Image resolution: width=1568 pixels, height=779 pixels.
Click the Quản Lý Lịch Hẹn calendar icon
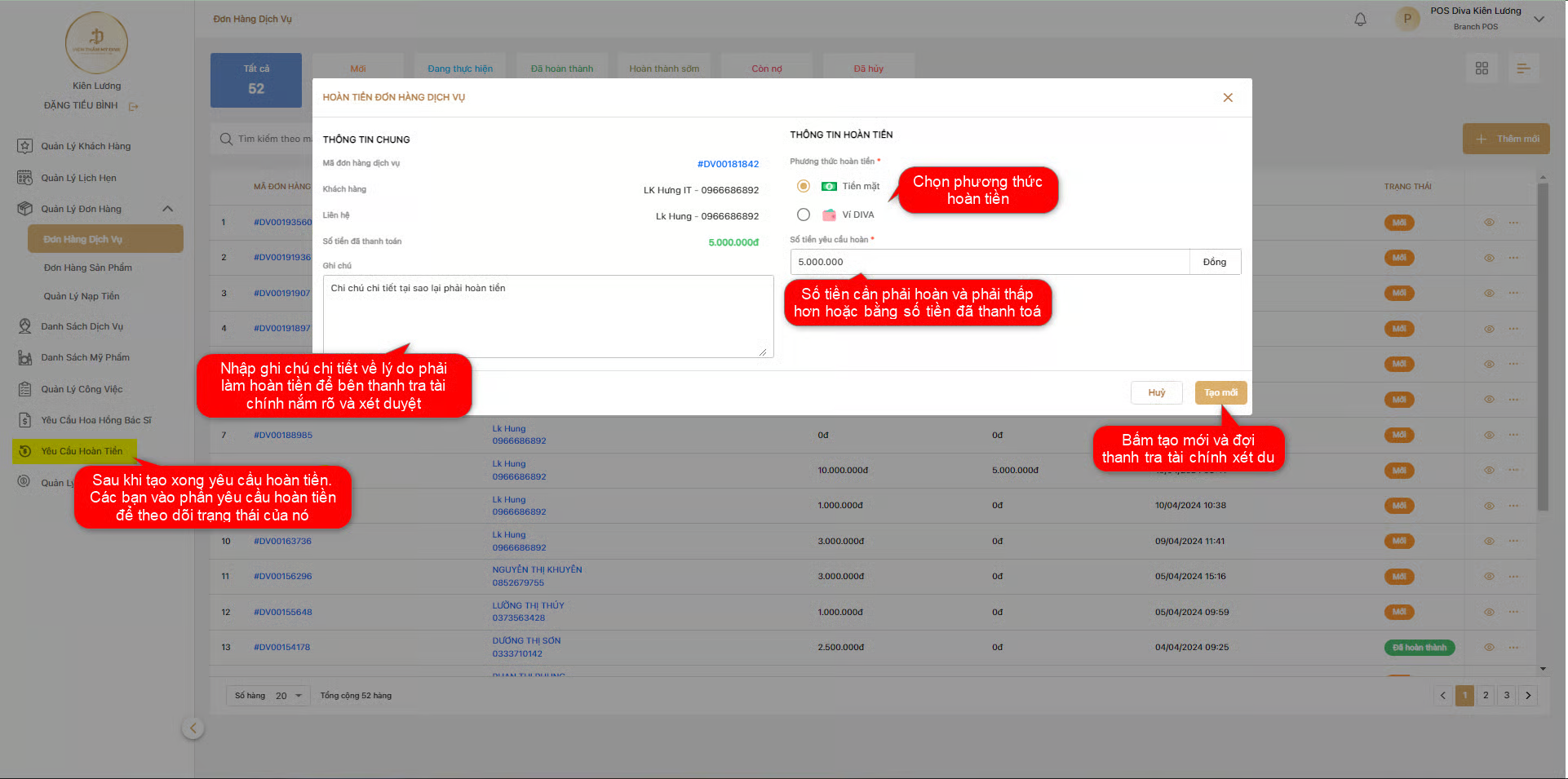click(x=25, y=178)
